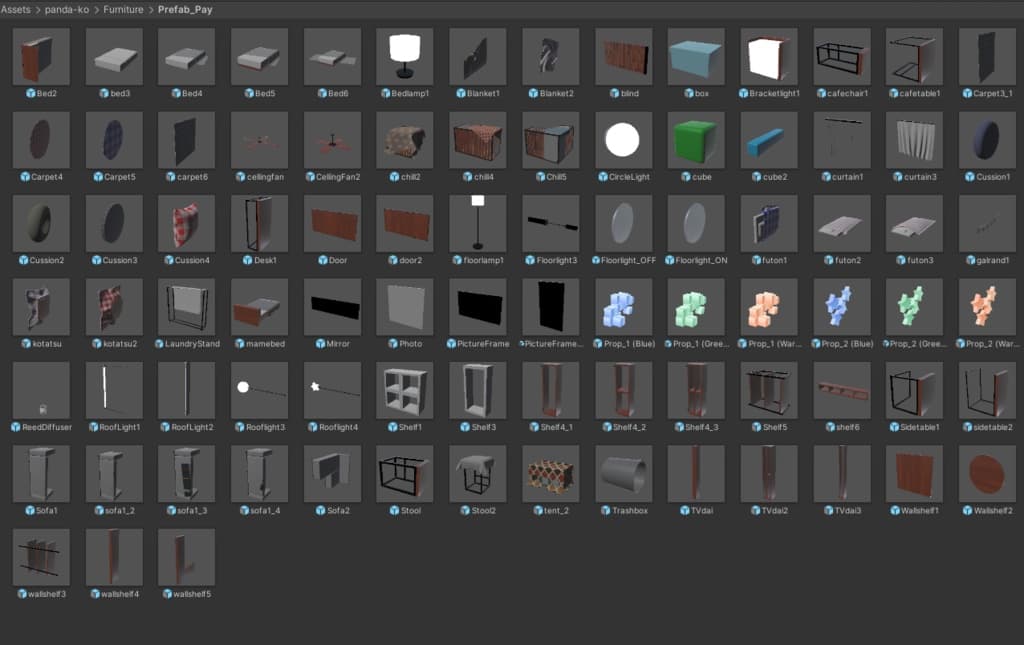Select the Shelf1 prefab icon

[x=404, y=390]
